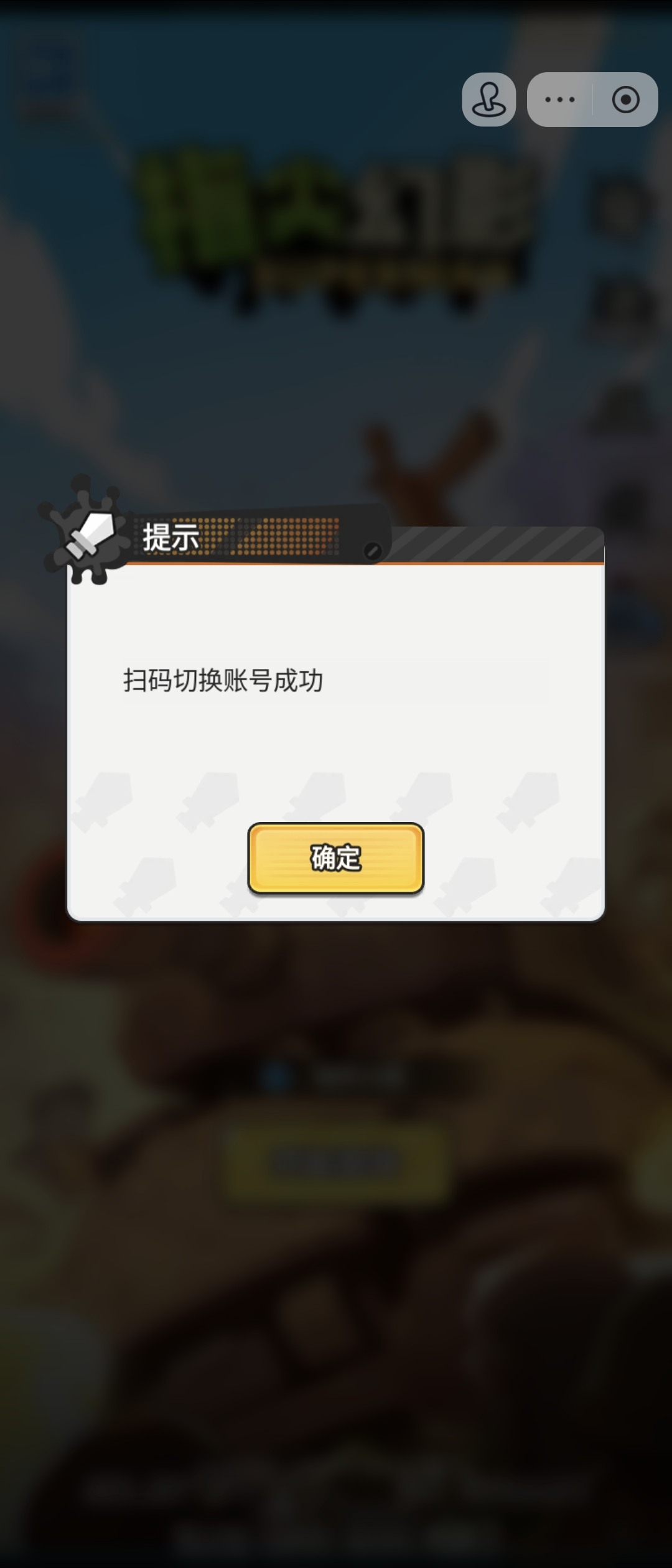The image size is (672, 1568).
Task: Tap second blurred icon on right sidebar
Action: [622, 308]
